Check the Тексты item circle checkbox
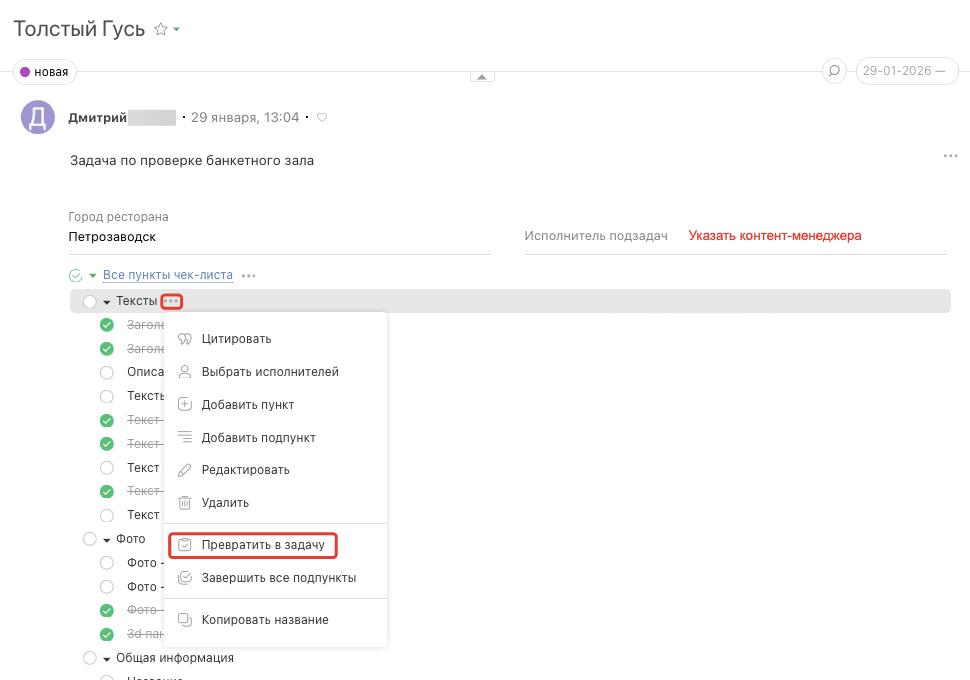 [x=90, y=302]
